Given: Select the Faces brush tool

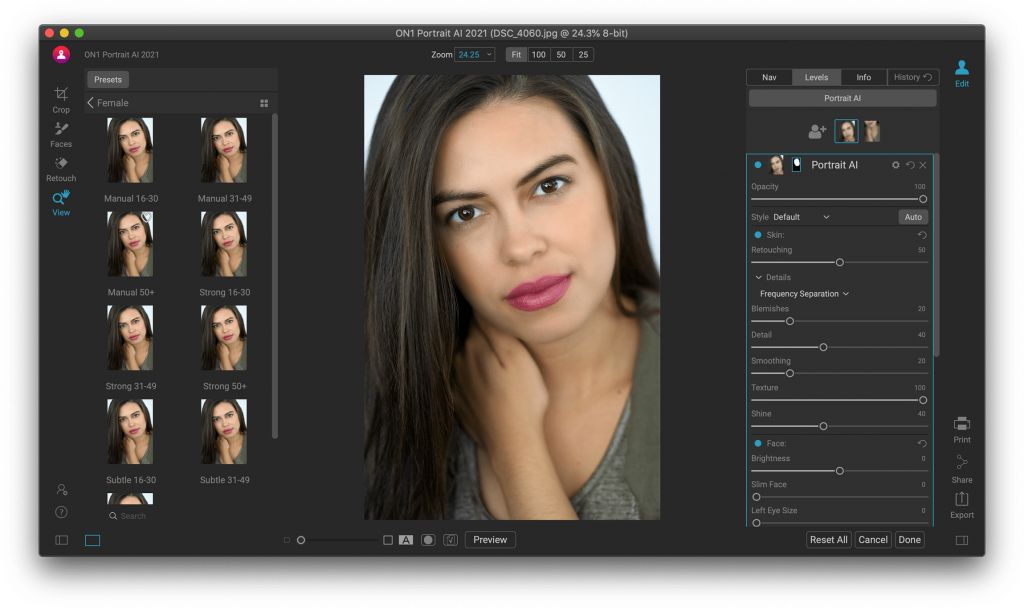Looking at the screenshot, I should [x=61, y=129].
